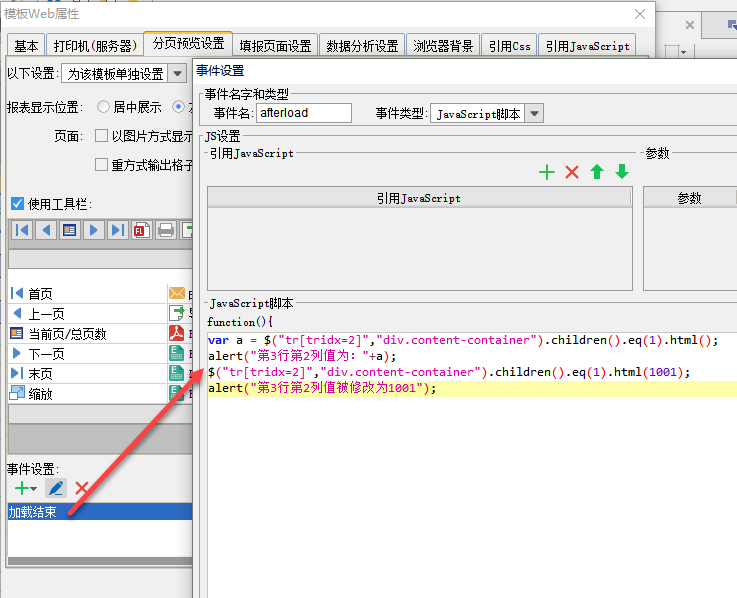Screen dimensions: 737x598
Task: Click the PDF export icon in list
Action: [x=177, y=333]
